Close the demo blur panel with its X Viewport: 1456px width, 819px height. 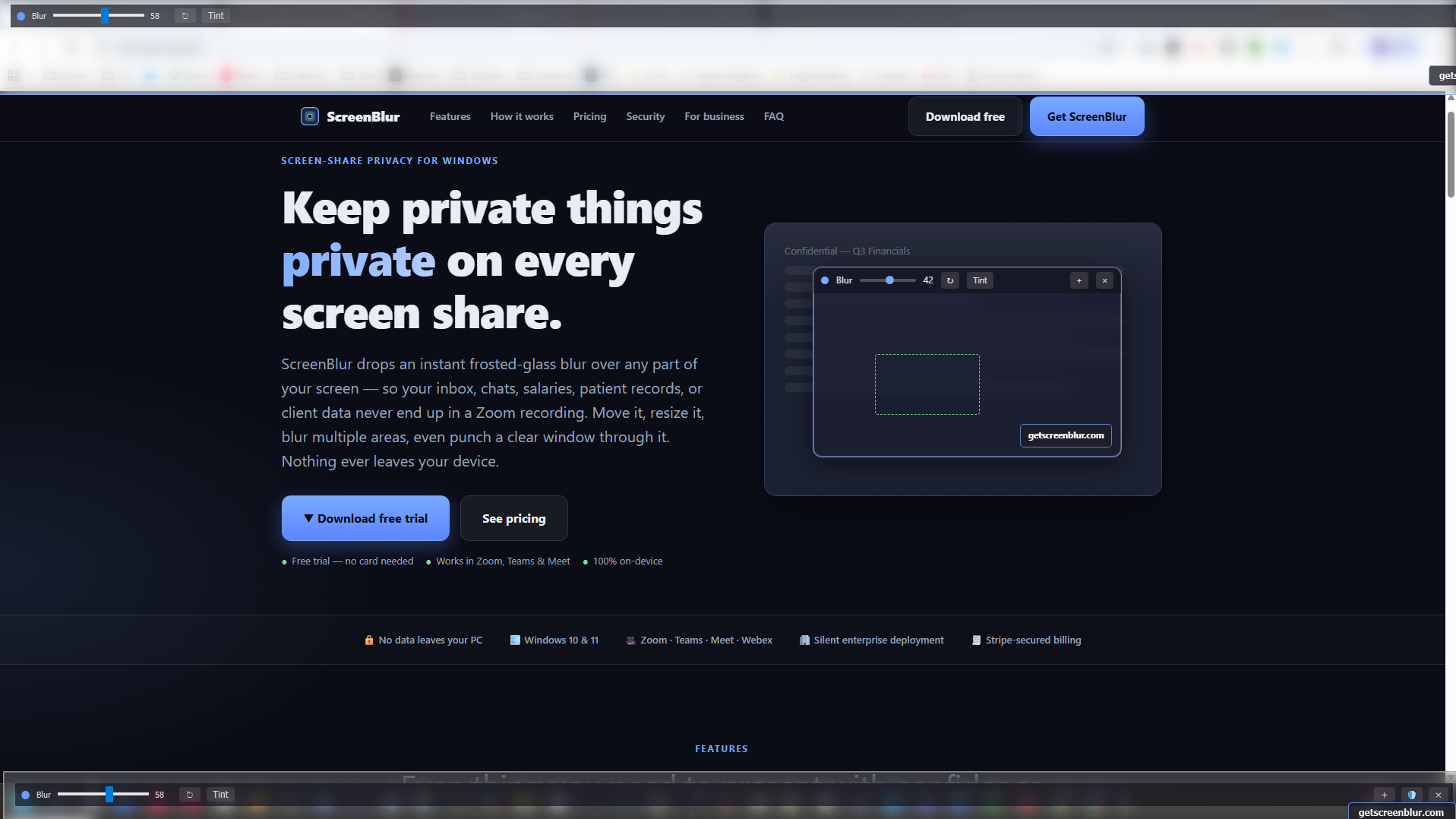[1105, 280]
